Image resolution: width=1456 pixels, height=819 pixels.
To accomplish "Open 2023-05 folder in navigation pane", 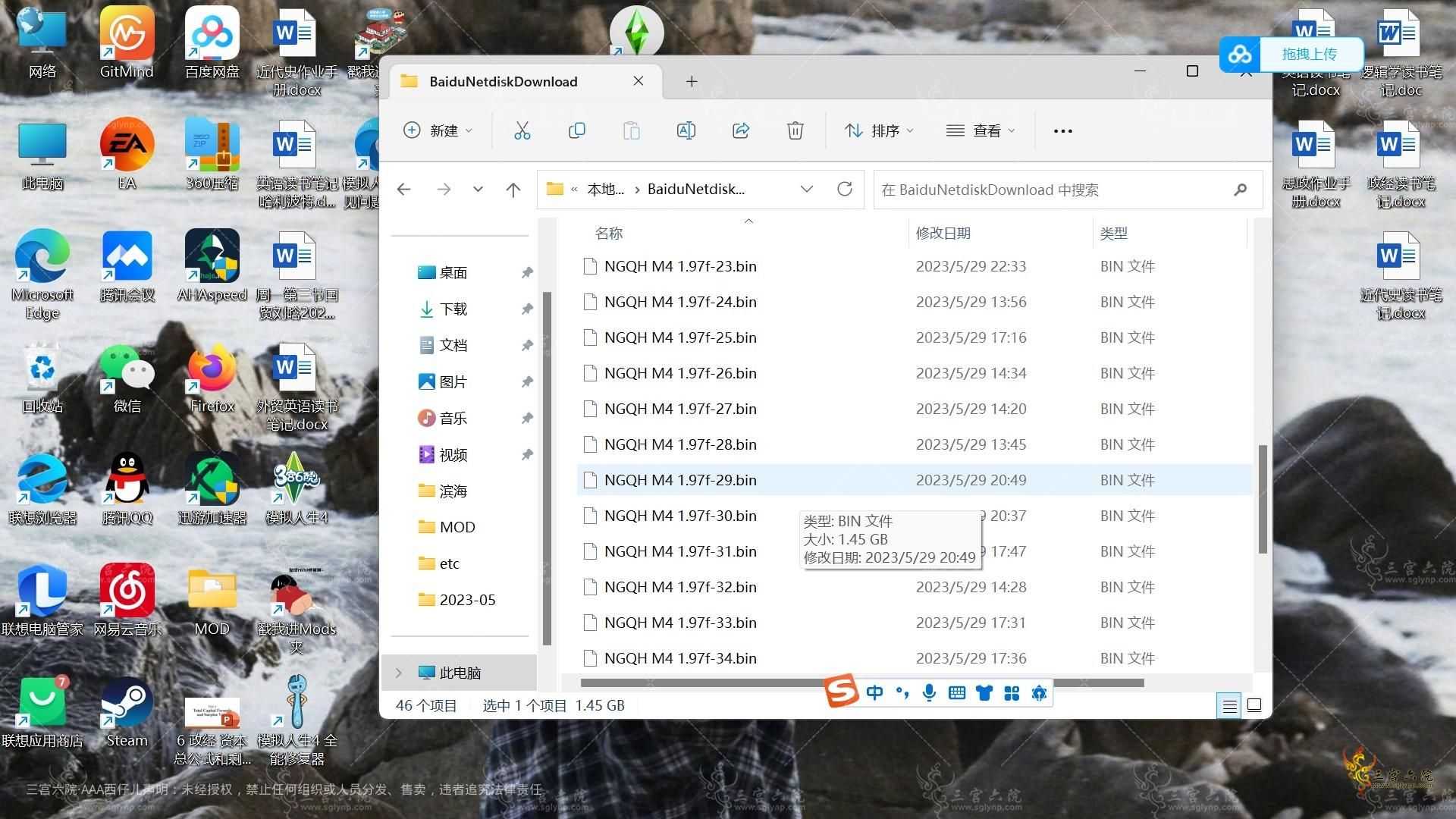I will click(467, 600).
